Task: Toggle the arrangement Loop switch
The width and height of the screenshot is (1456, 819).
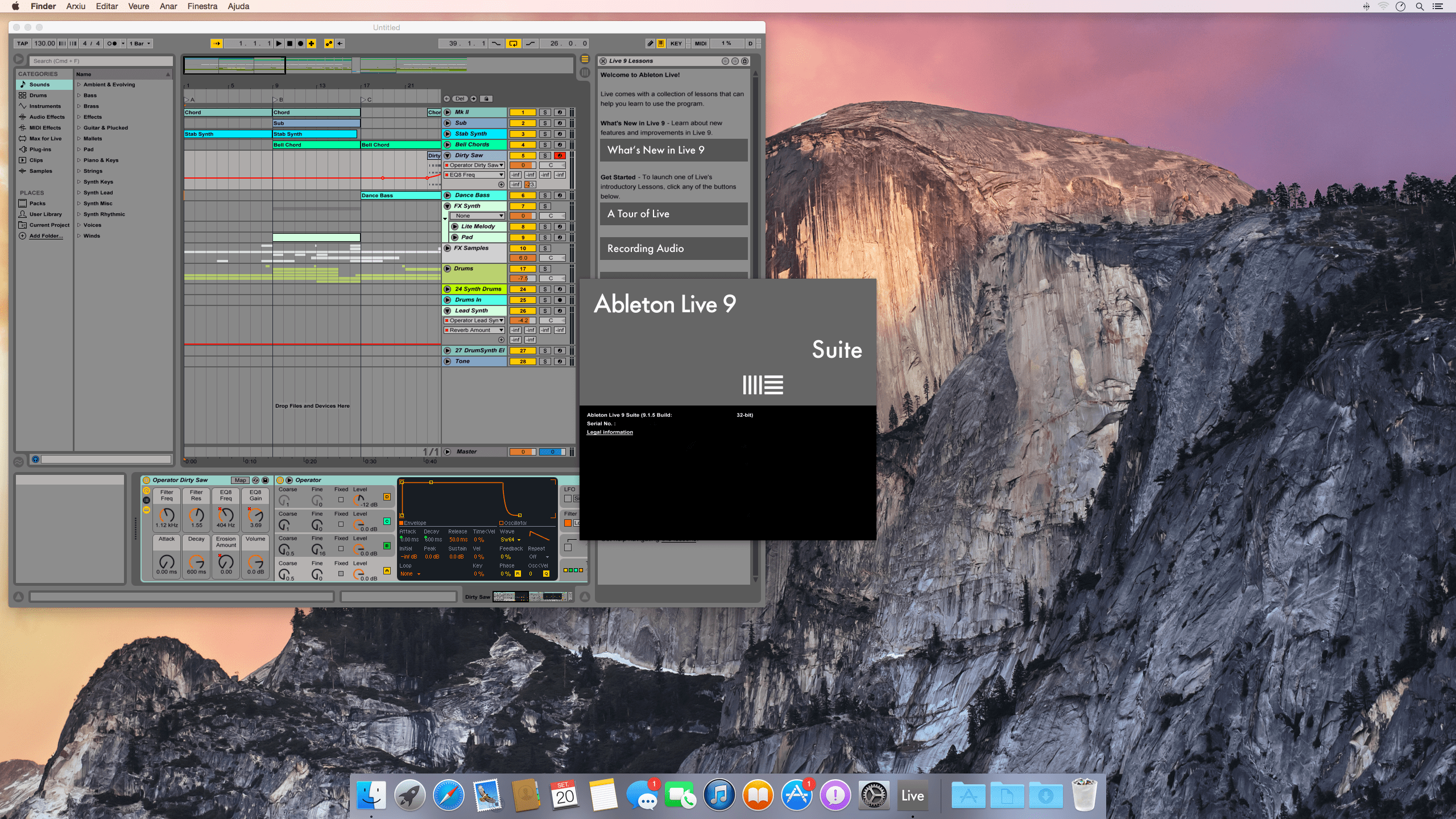Action: coord(513,43)
